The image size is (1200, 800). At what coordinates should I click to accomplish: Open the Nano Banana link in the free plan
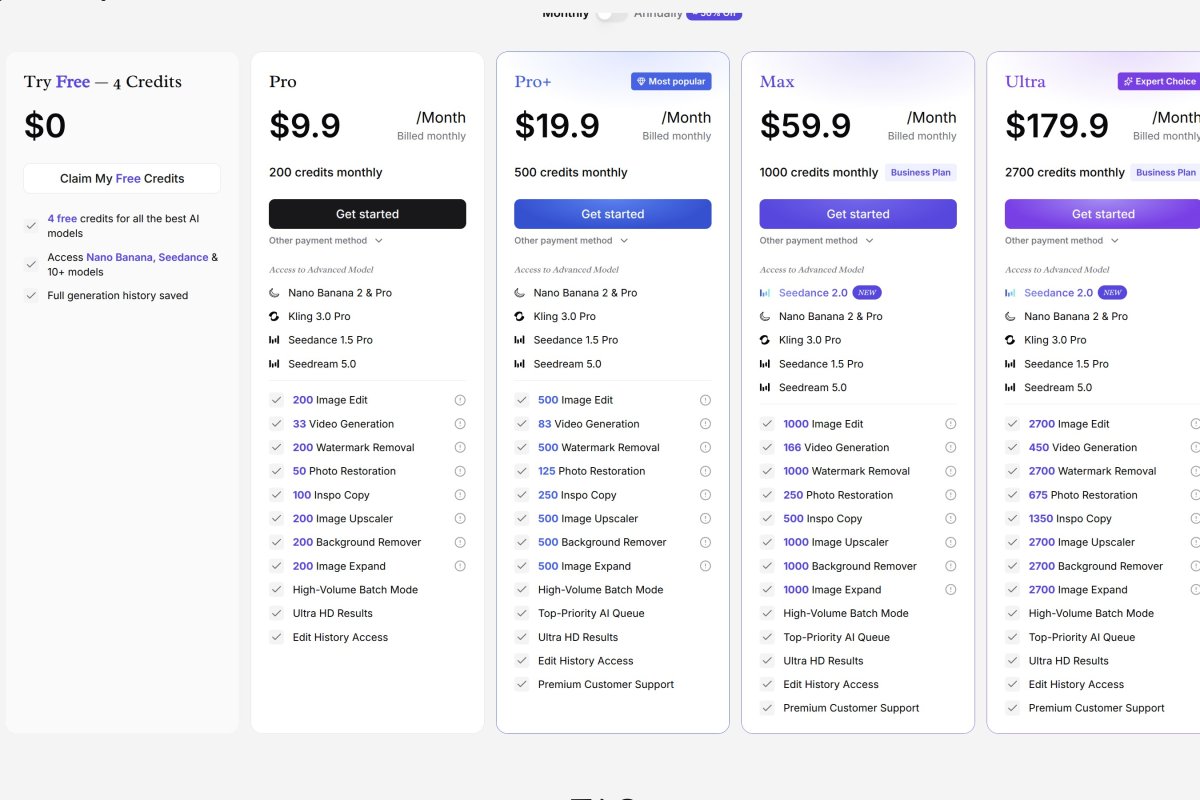119,258
